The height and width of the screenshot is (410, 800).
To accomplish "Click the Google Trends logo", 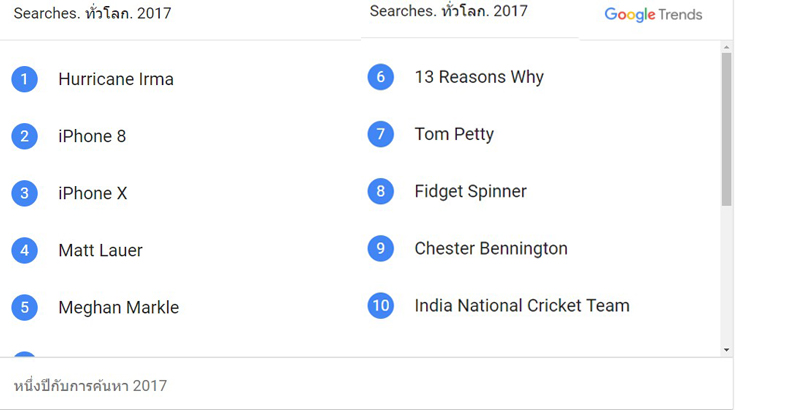I will coord(653,15).
